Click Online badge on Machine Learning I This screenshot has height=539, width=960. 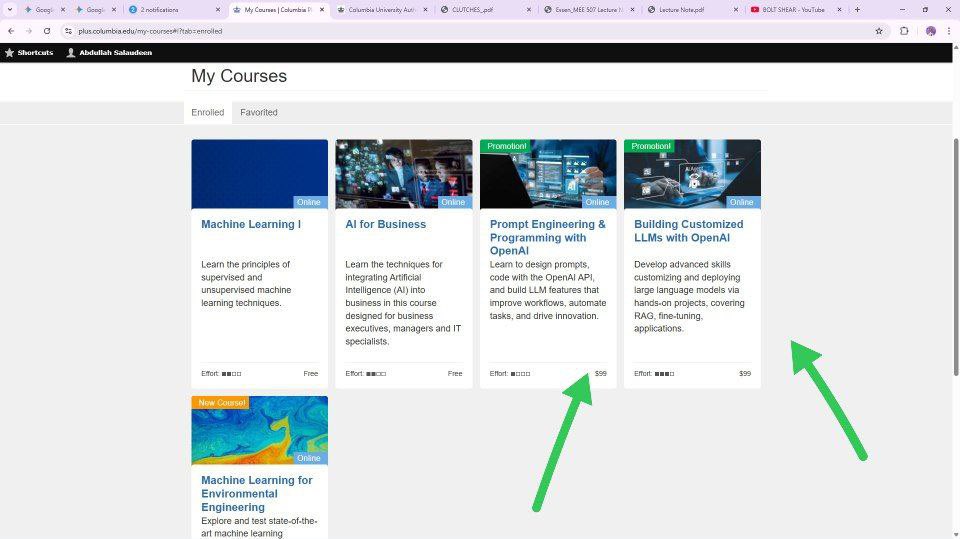(309, 202)
